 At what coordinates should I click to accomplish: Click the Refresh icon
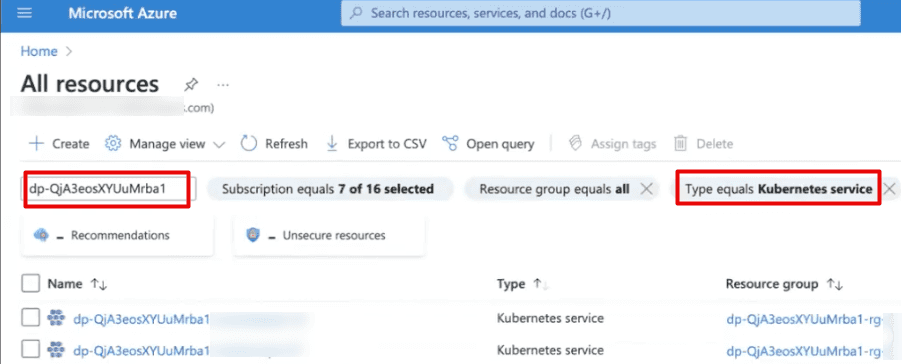point(249,143)
